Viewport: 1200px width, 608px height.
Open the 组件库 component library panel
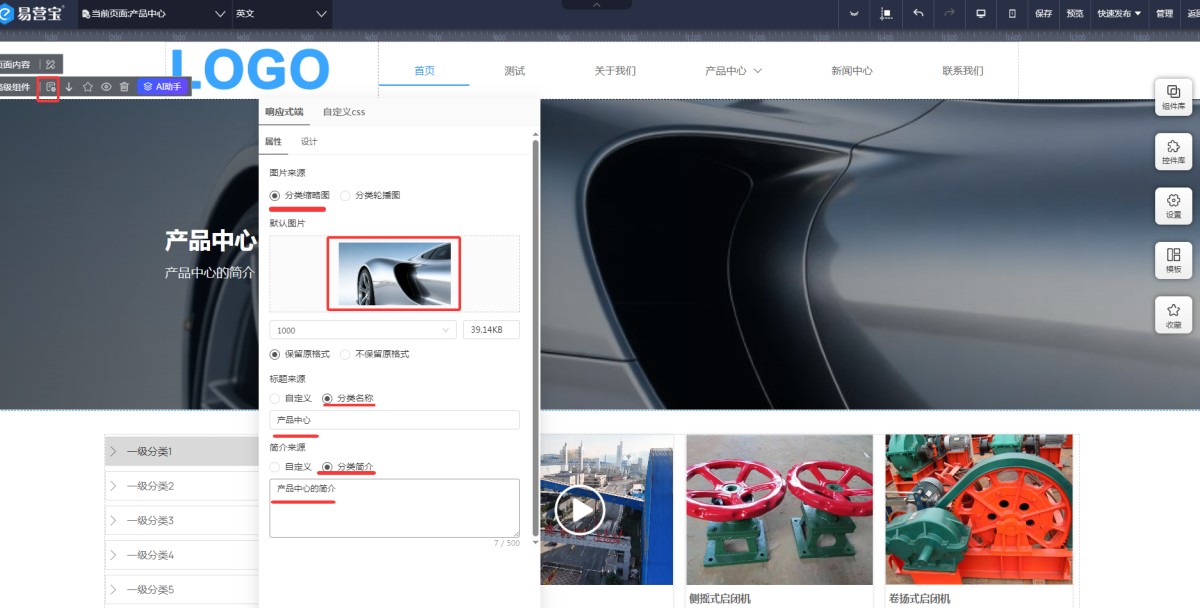tap(1173, 97)
